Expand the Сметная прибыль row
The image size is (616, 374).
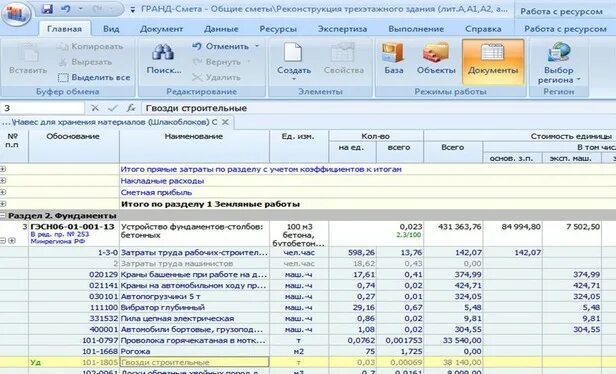pos(3,192)
